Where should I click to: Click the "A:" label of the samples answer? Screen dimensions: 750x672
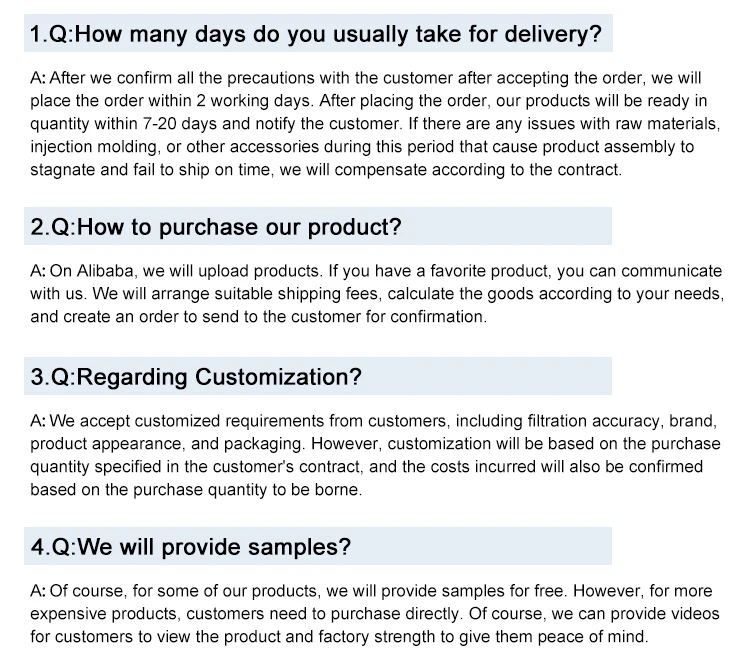pyautogui.click(x=38, y=591)
